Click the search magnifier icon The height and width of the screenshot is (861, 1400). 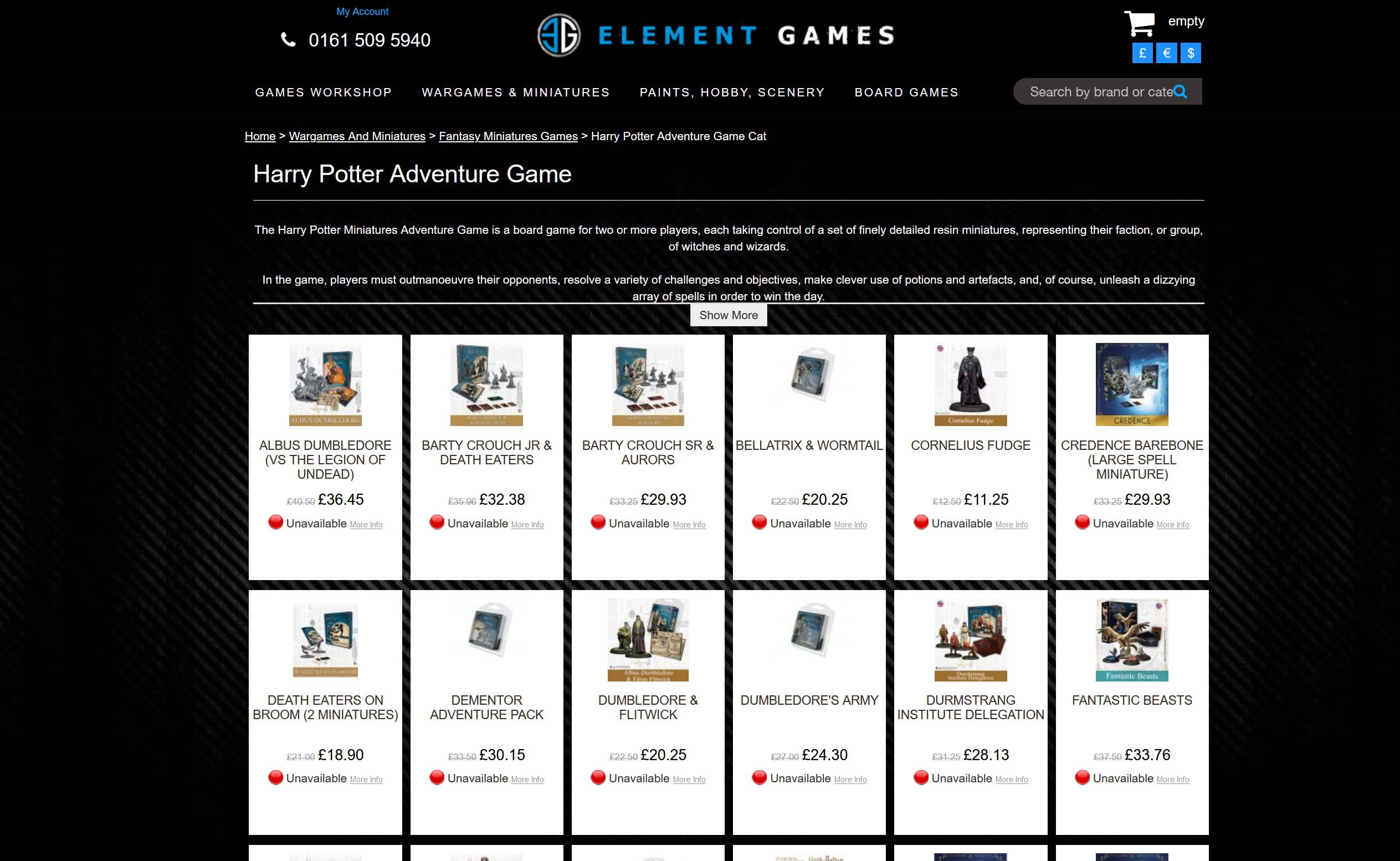(1181, 91)
